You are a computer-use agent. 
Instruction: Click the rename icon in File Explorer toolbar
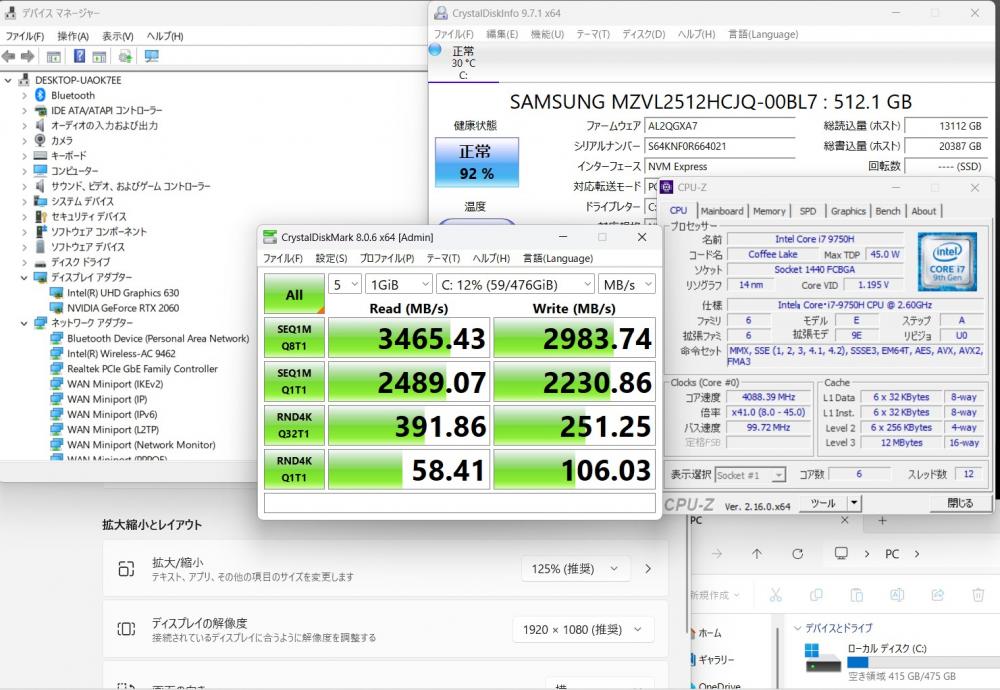pos(897,595)
